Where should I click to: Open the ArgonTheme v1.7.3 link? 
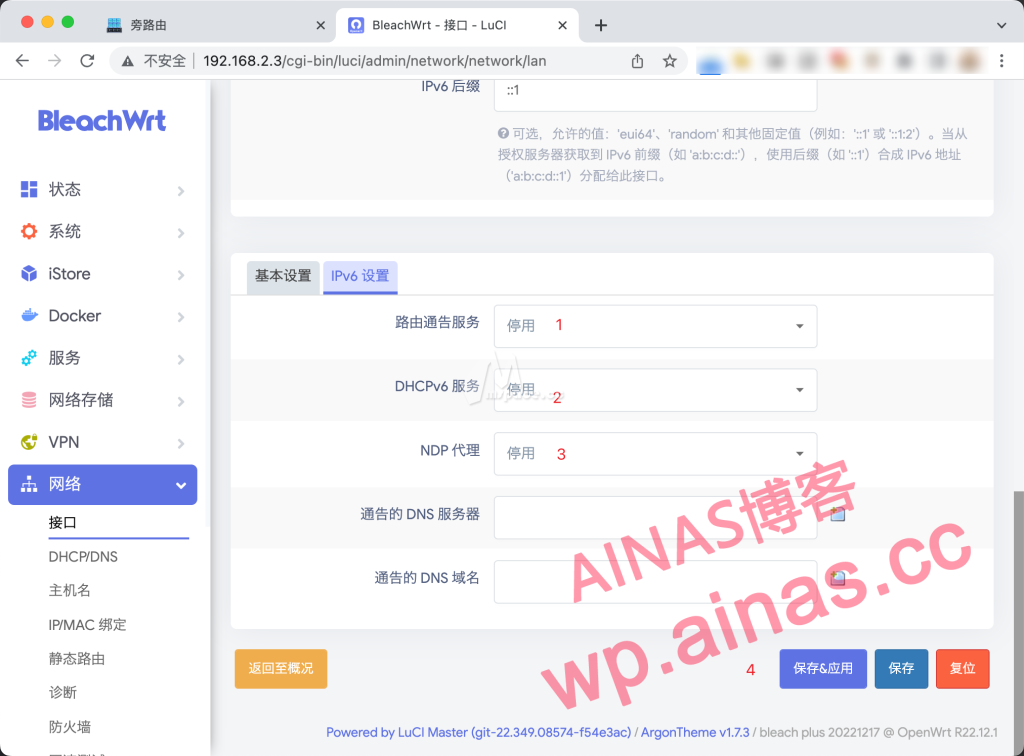click(x=695, y=732)
